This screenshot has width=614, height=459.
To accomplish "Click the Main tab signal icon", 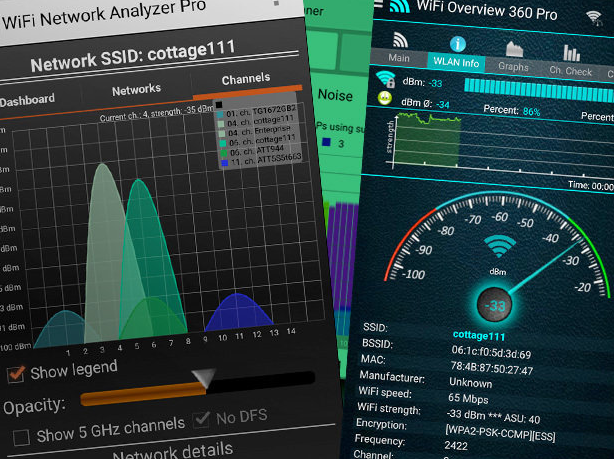I will coord(400,40).
